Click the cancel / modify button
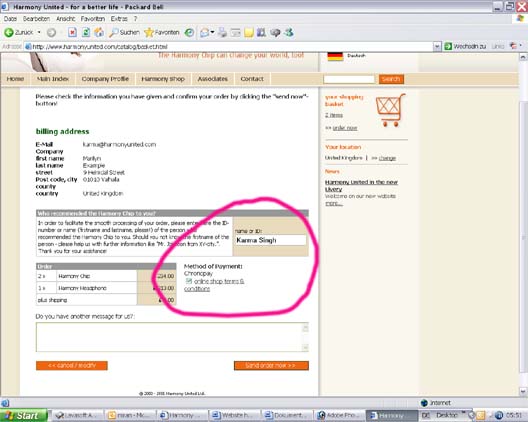Viewport: 528px width, 422px height. click(72, 365)
